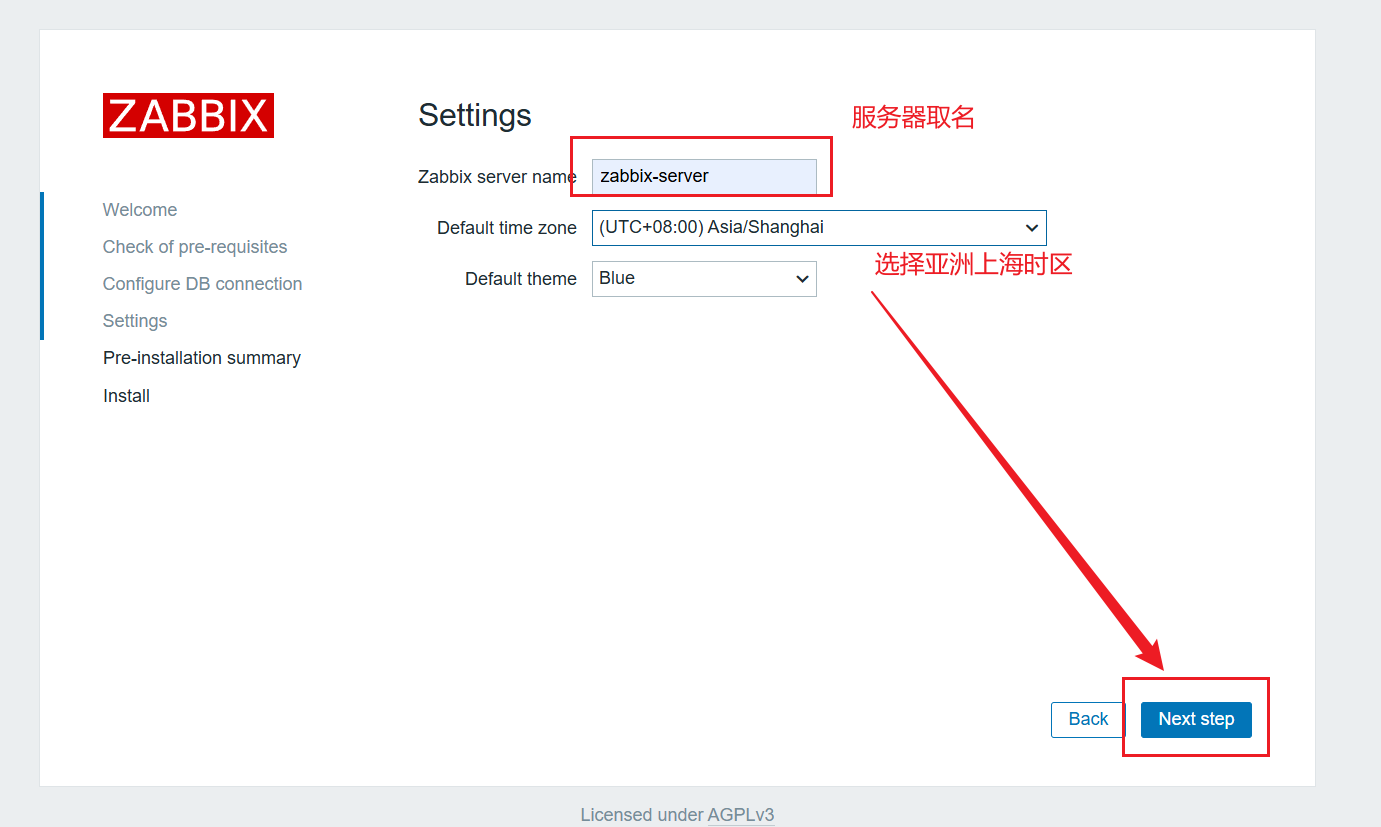Select the Welcome step in sidebar

pos(140,210)
